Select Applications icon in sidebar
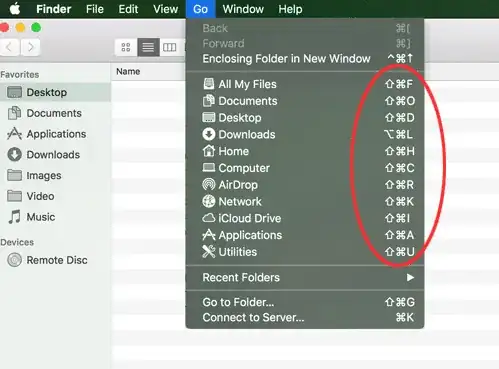499x369 pixels. click(14, 134)
